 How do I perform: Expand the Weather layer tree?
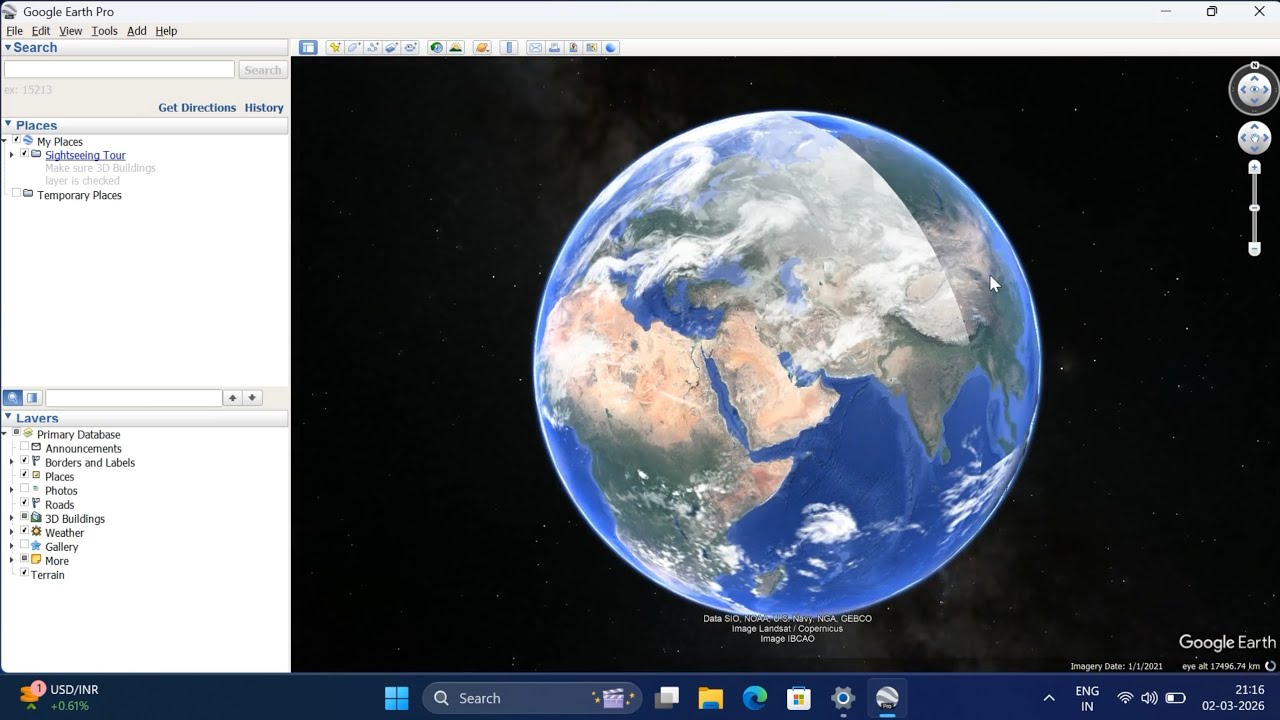point(12,532)
